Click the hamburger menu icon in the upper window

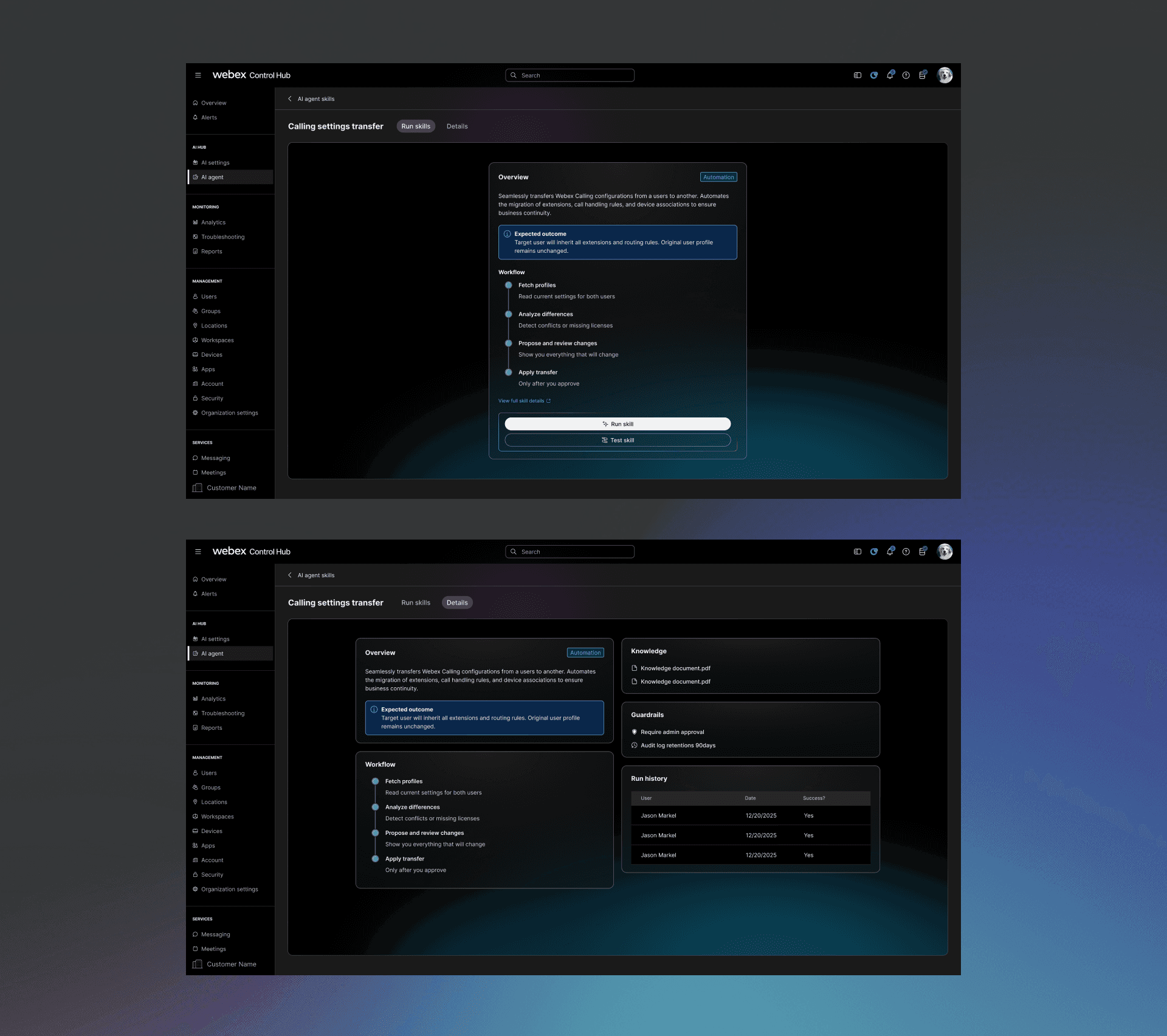click(x=198, y=75)
